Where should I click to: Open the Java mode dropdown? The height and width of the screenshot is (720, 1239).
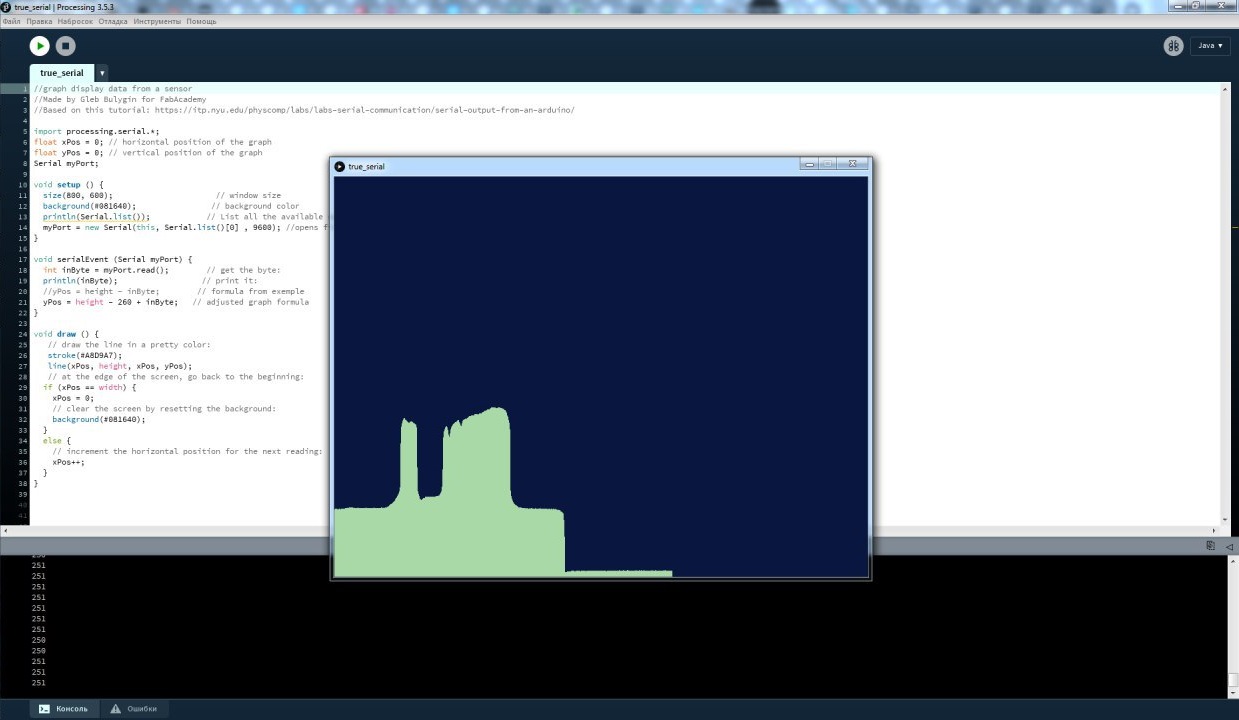coord(1208,45)
